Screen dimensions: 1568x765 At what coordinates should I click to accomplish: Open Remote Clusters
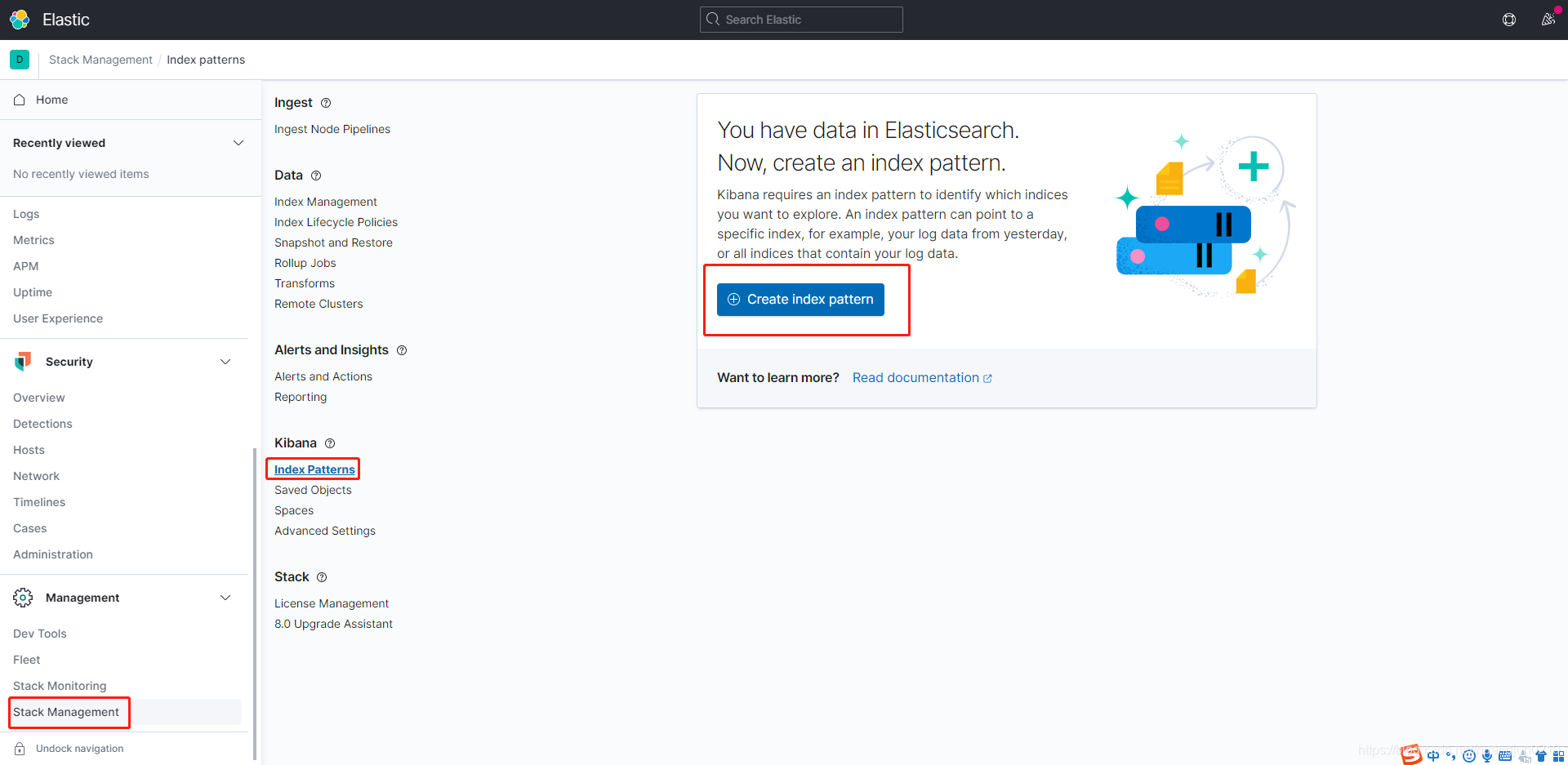(318, 304)
